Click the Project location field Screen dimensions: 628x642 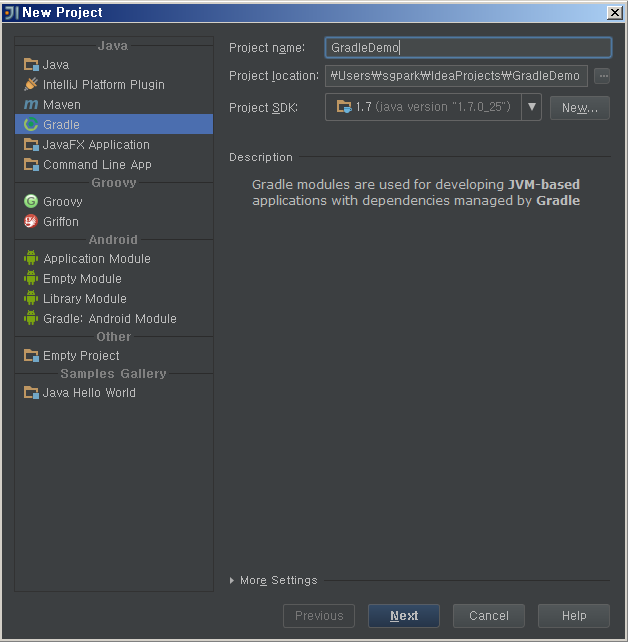click(456, 76)
